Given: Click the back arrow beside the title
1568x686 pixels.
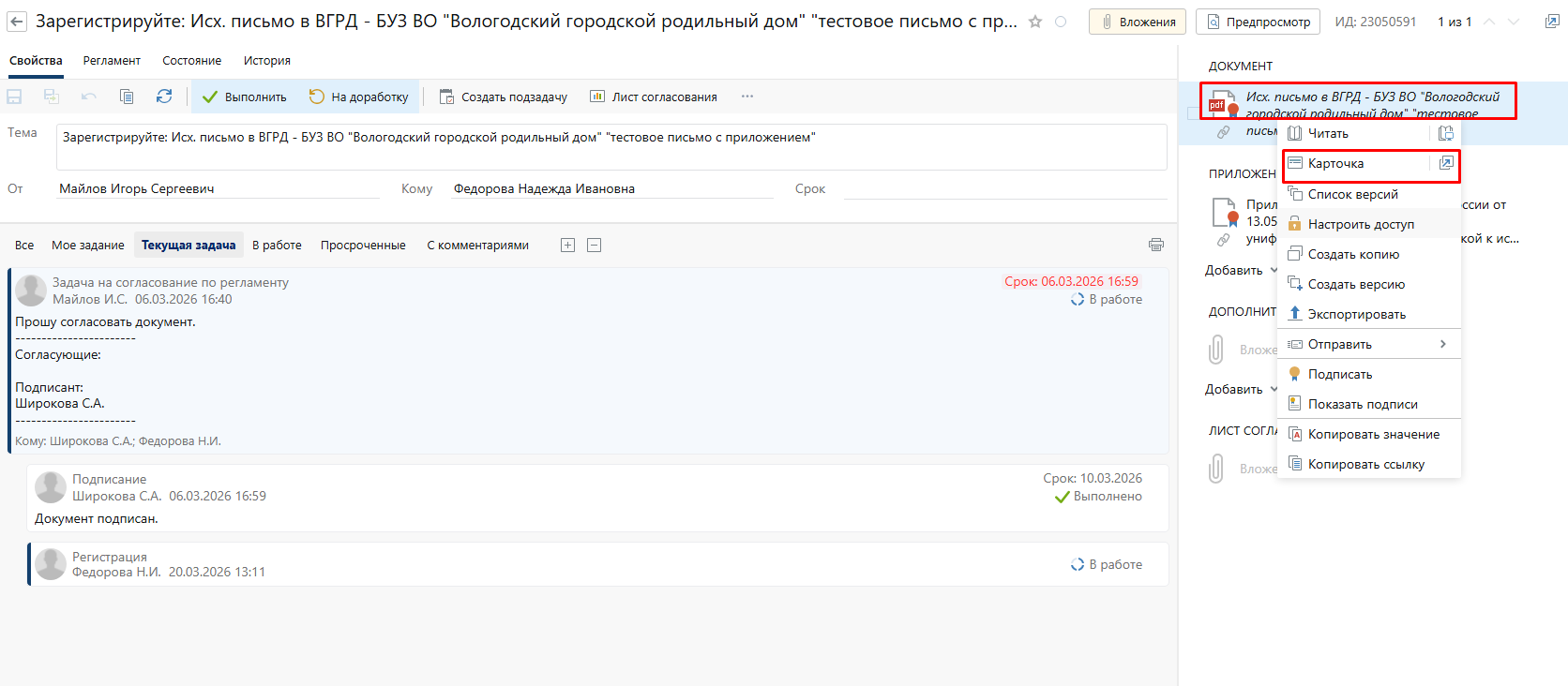Looking at the screenshot, I should point(17,22).
